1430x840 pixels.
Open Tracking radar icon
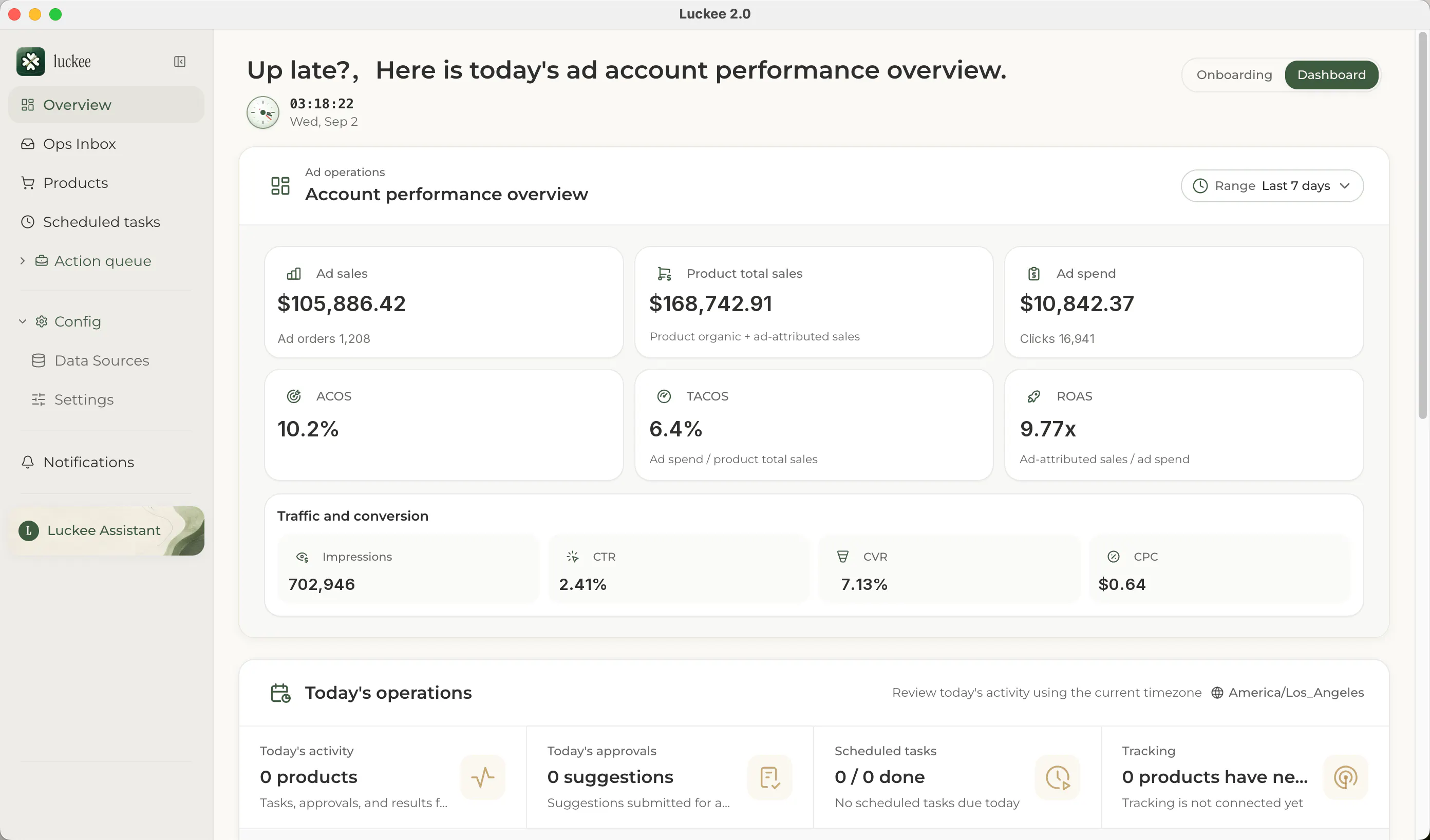point(1345,777)
